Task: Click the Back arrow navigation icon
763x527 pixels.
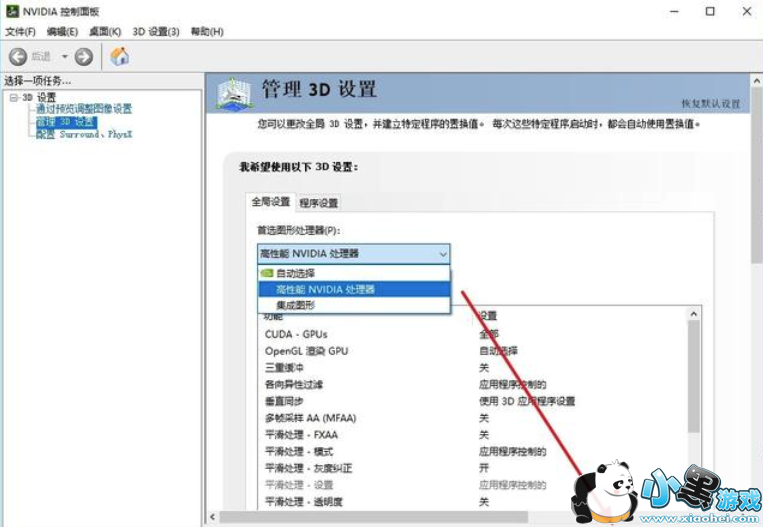Action: (18, 57)
